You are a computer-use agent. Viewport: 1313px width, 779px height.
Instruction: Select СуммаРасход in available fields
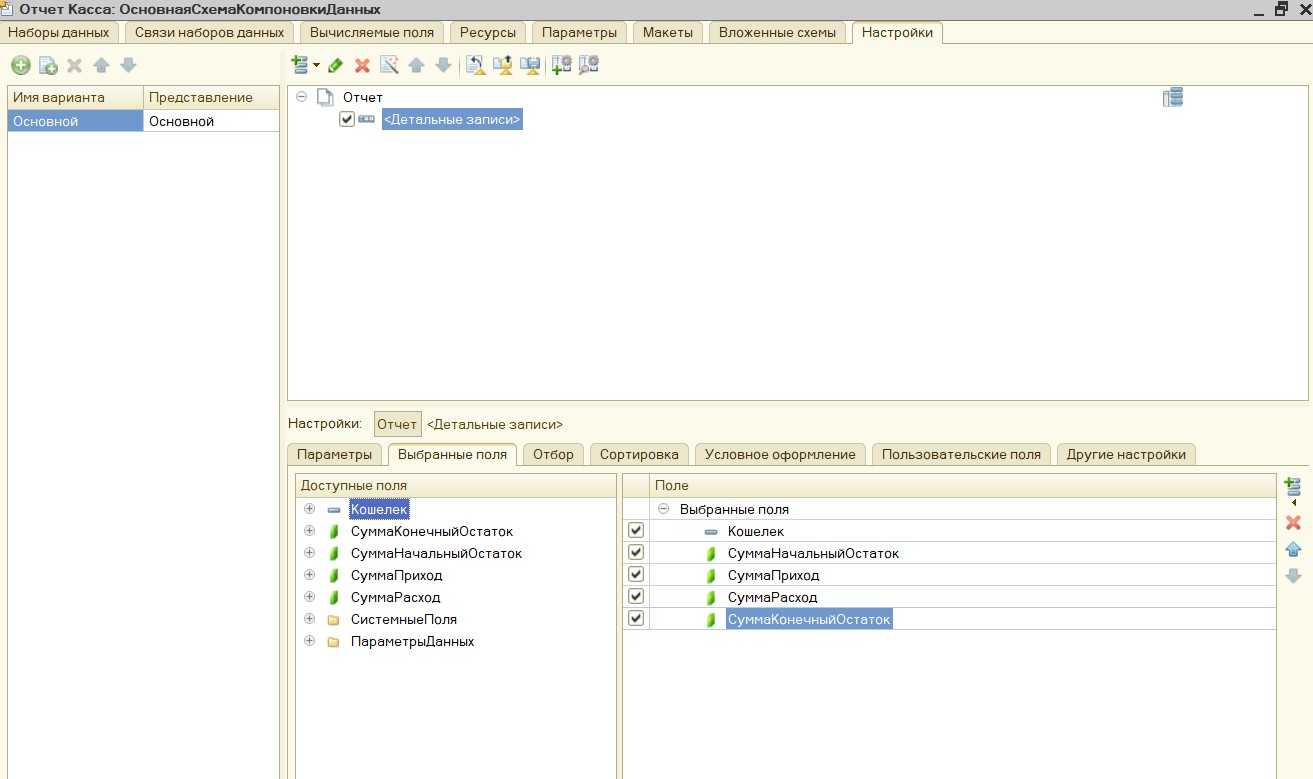click(x=395, y=597)
